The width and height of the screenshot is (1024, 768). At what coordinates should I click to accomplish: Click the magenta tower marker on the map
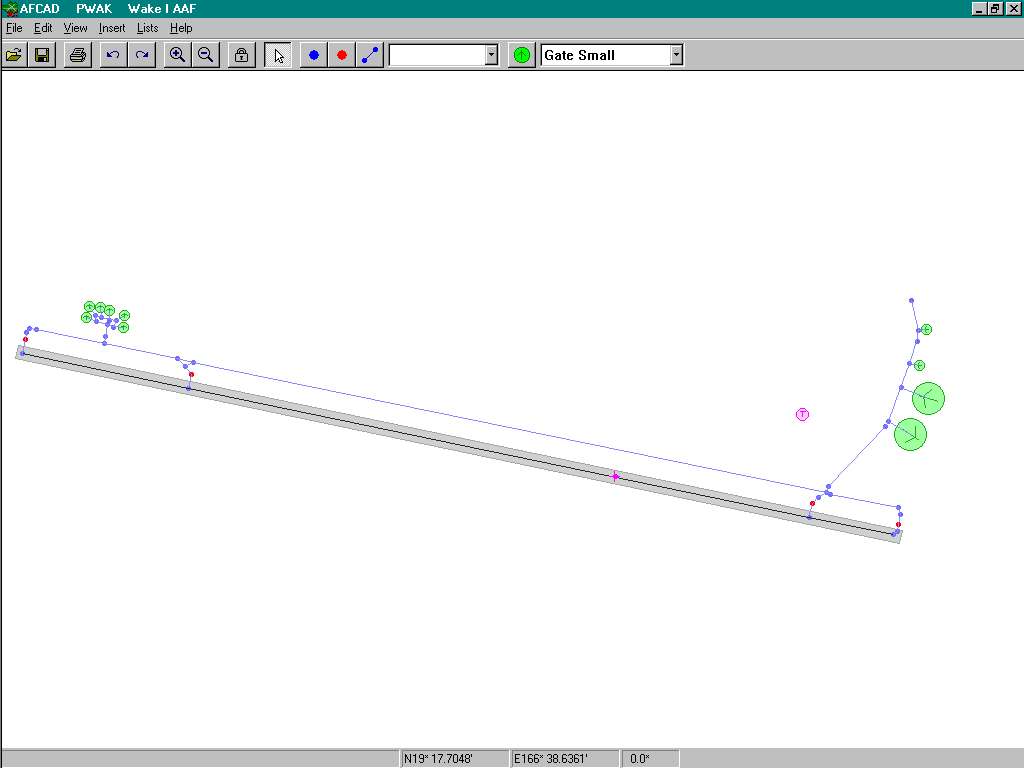coord(802,414)
